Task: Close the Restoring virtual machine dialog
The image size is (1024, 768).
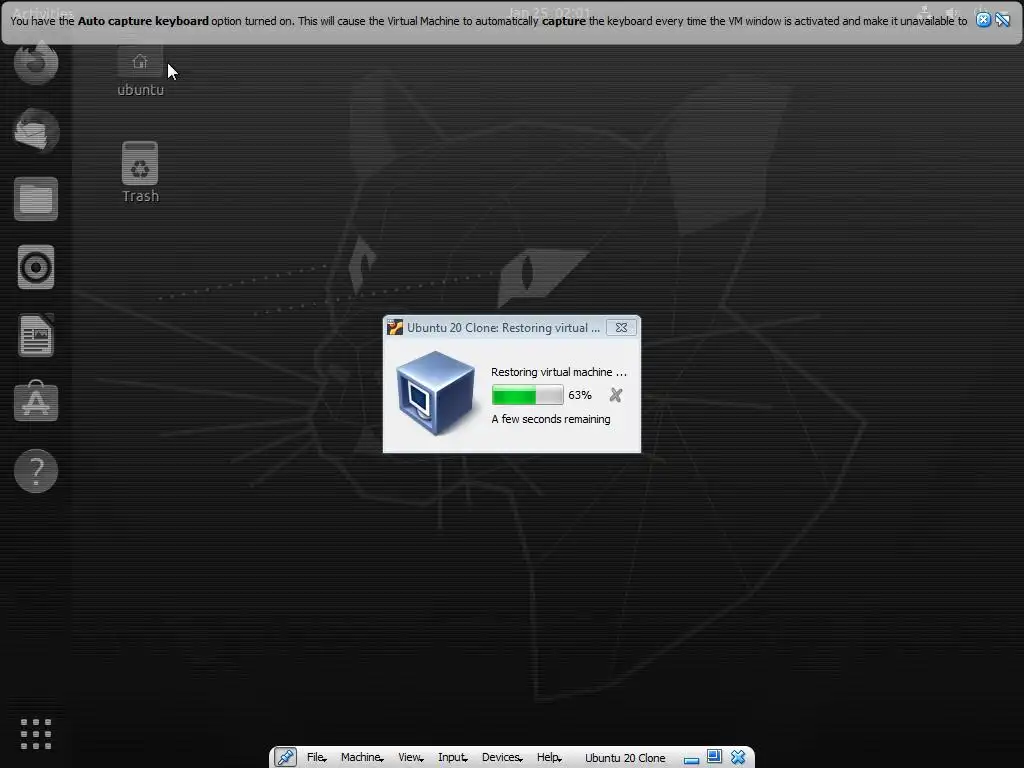Action: coord(621,328)
